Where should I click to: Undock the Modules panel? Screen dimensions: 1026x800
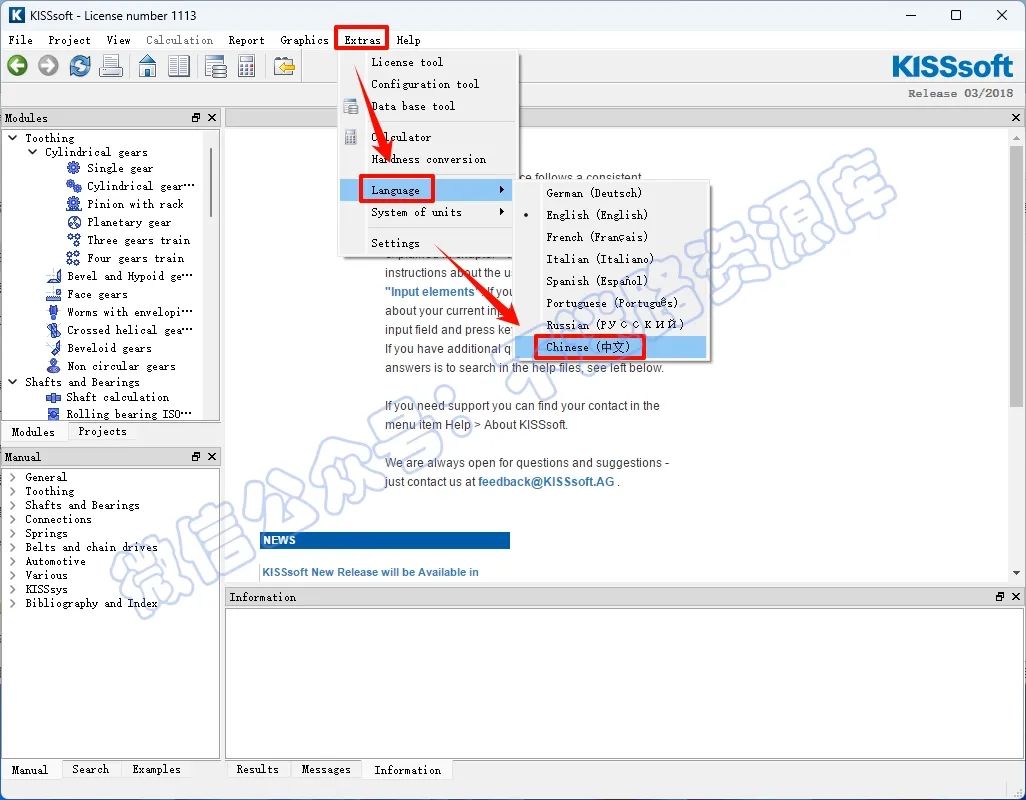(x=196, y=118)
